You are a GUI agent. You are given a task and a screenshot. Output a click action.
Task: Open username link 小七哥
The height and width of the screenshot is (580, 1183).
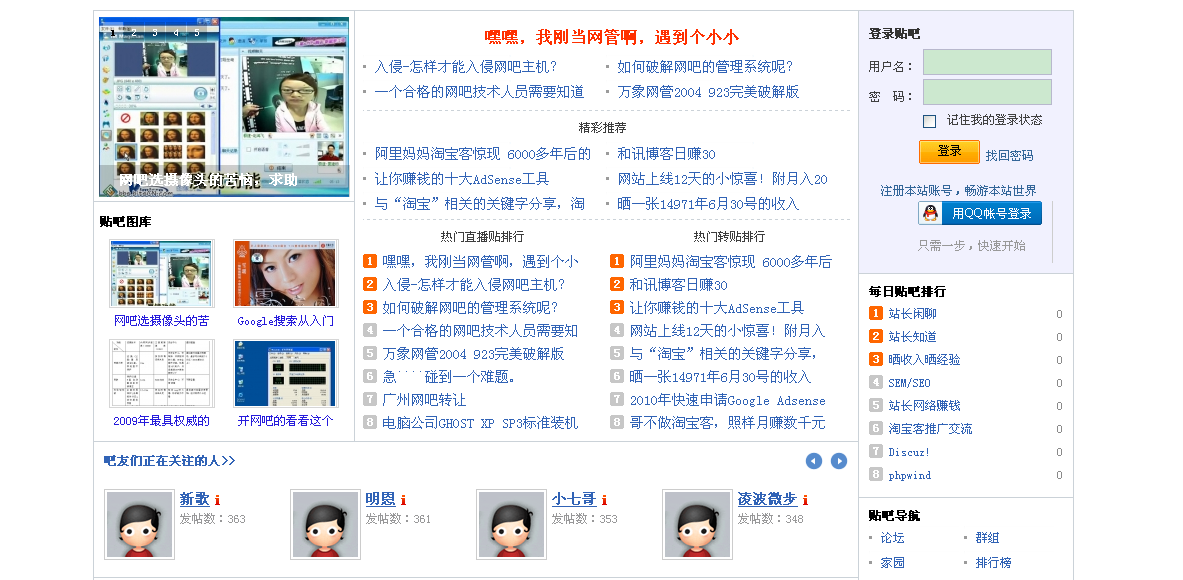coord(573,499)
